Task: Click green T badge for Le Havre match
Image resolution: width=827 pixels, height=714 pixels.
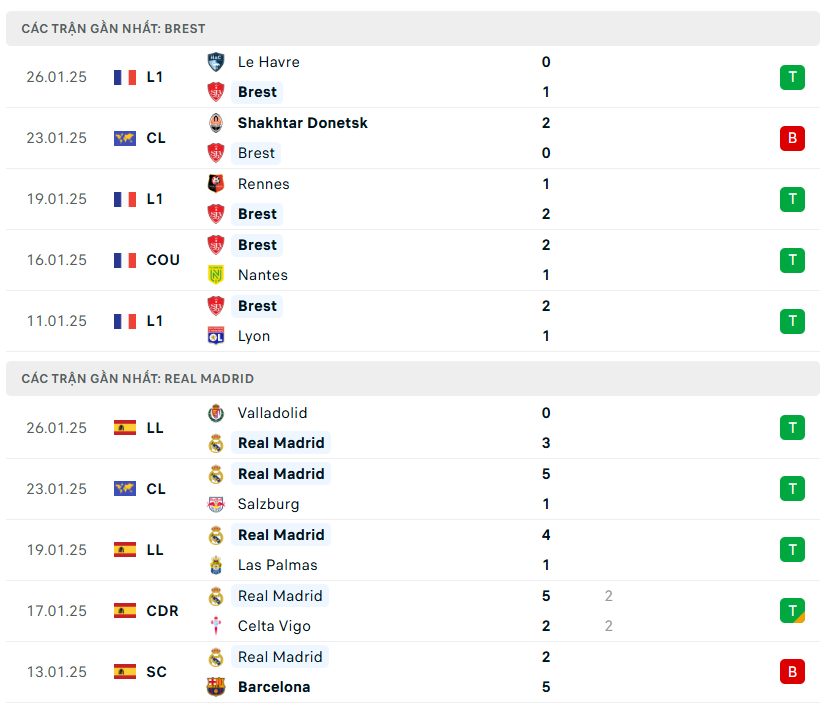Action: (792, 77)
